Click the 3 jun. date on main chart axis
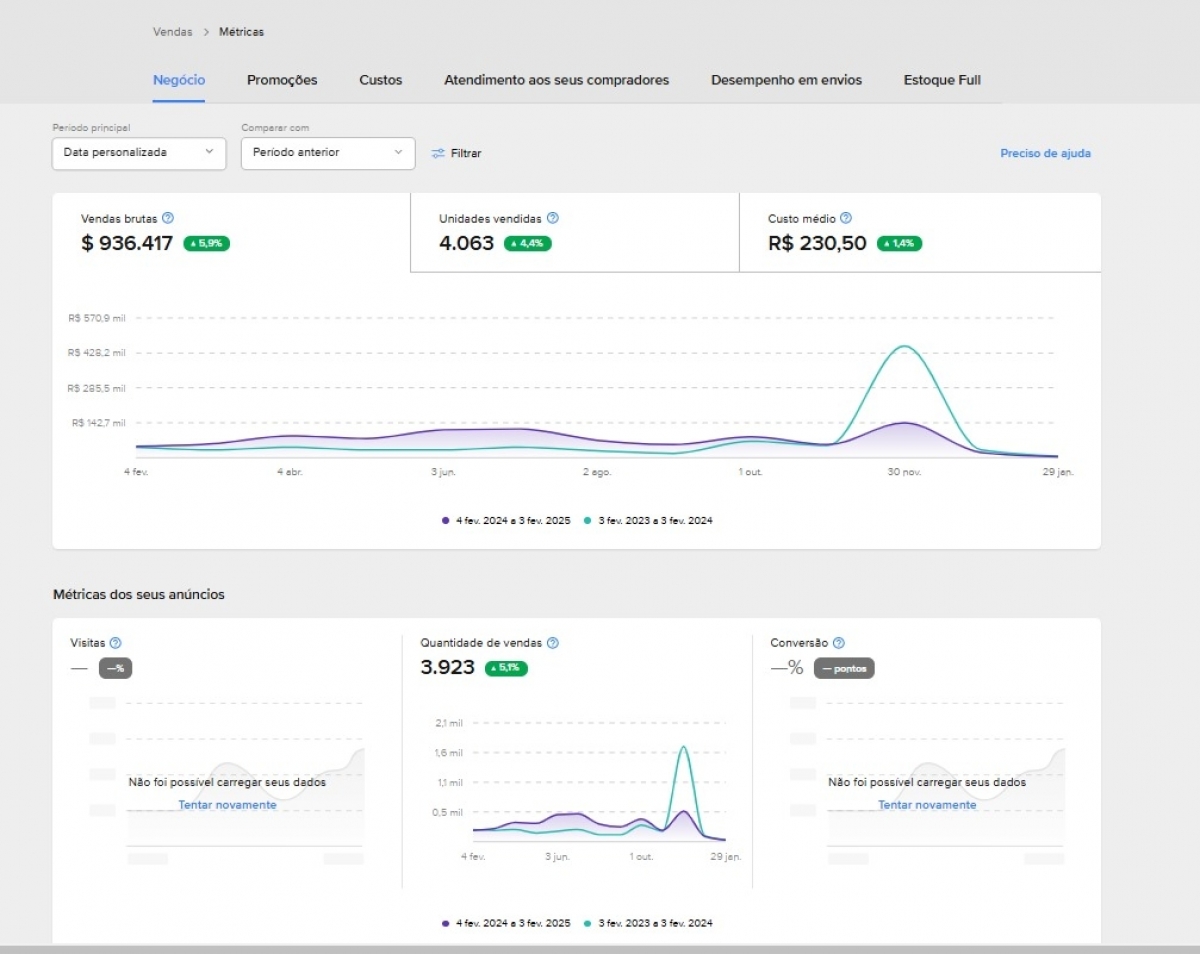Screen dimensions: 1200x954 [x=443, y=472]
